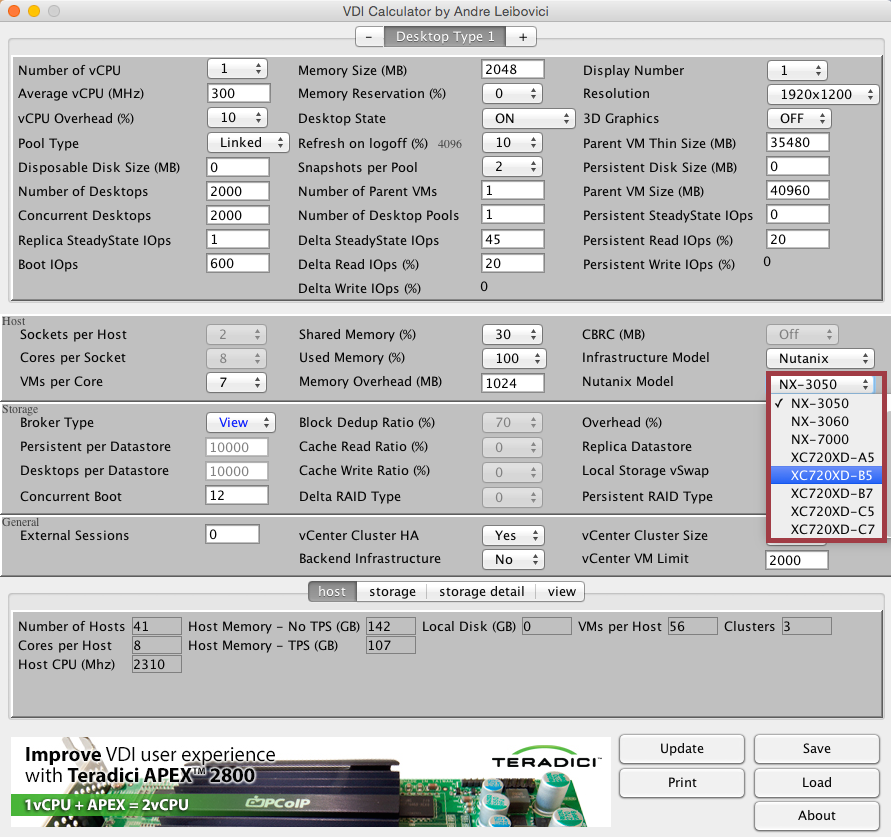This screenshot has width=891, height=837.
Task: Open the Snapshots per Pool dropdown
Action: point(512,166)
